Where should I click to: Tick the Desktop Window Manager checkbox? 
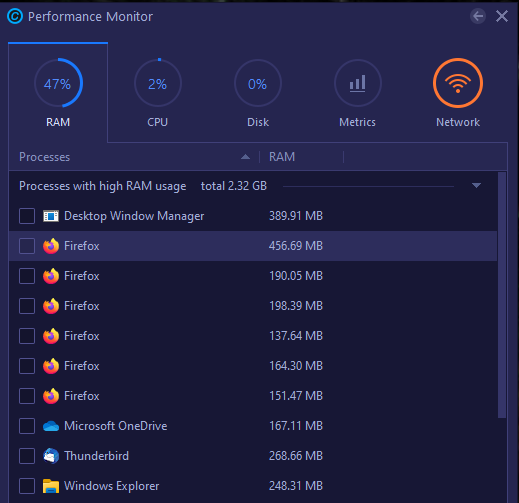pos(27,216)
